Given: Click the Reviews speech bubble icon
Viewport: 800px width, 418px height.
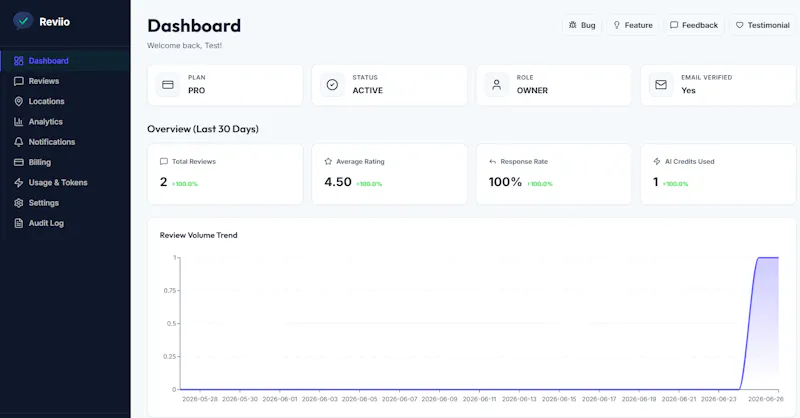Looking at the screenshot, I should click(x=19, y=81).
